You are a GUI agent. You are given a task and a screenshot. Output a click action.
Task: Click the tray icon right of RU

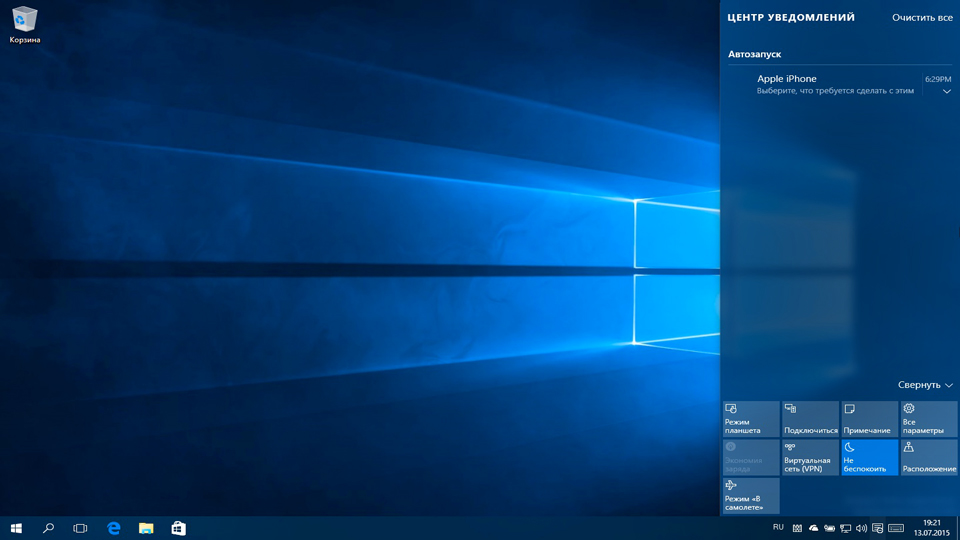[797, 528]
